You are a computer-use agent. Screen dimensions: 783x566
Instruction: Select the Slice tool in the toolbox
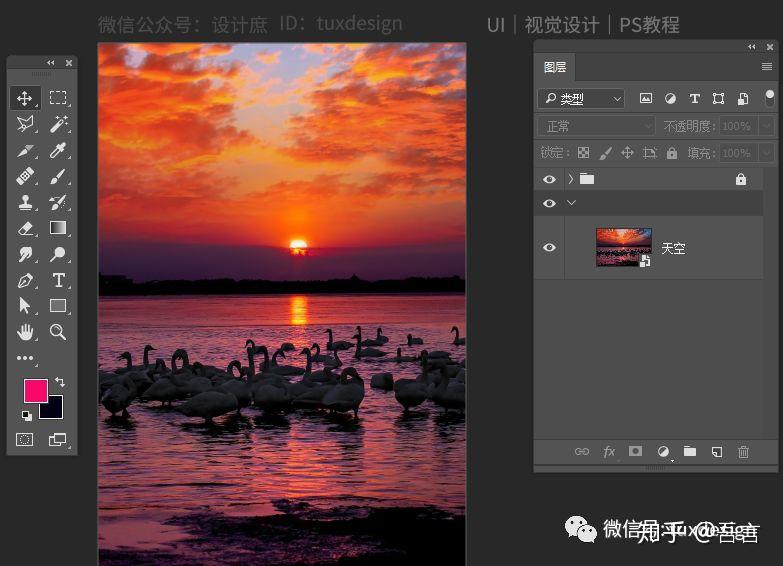pos(25,150)
